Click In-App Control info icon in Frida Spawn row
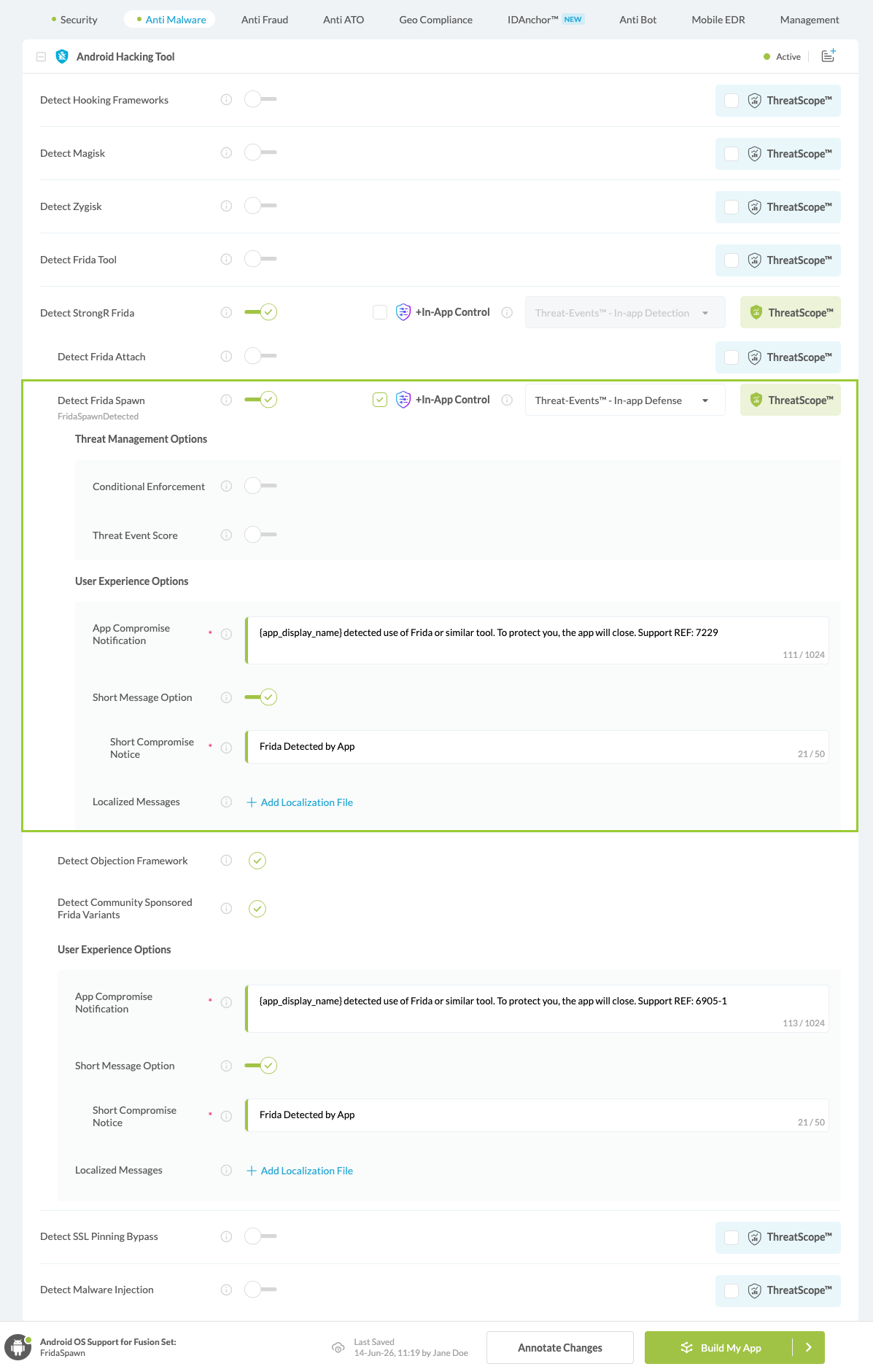The width and height of the screenshot is (873, 1372). coord(507,400)
